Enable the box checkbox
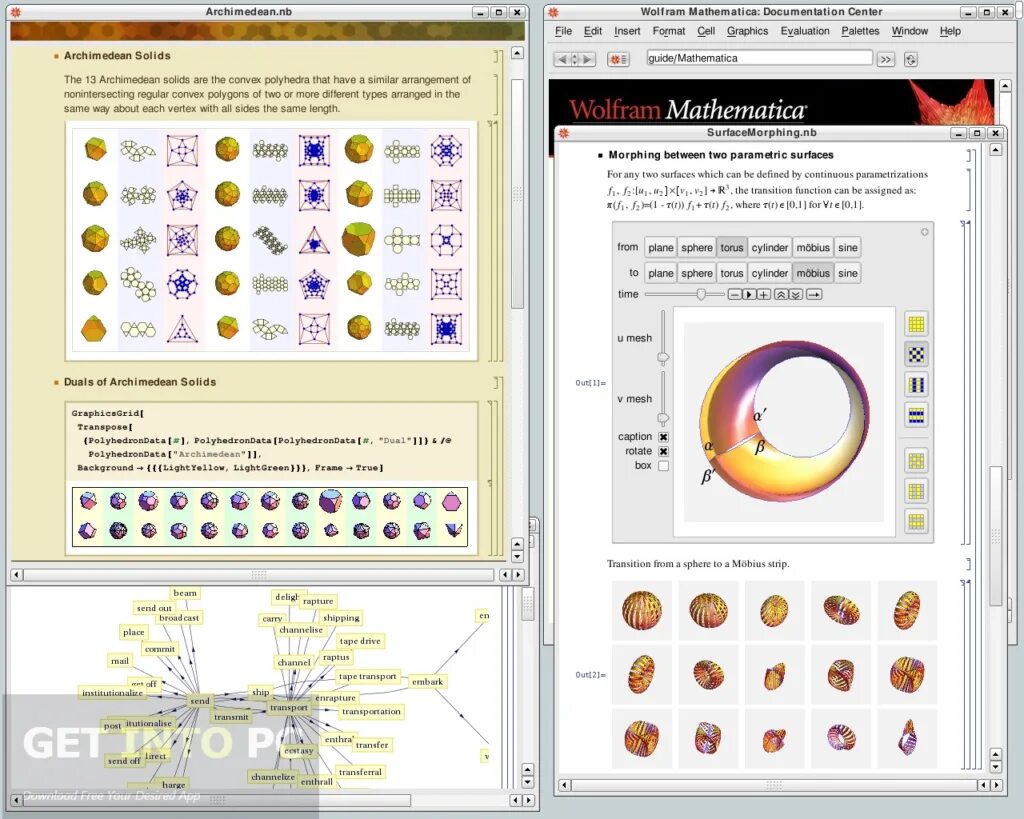This screenshot has width=1024, height=819. (664, 466)
